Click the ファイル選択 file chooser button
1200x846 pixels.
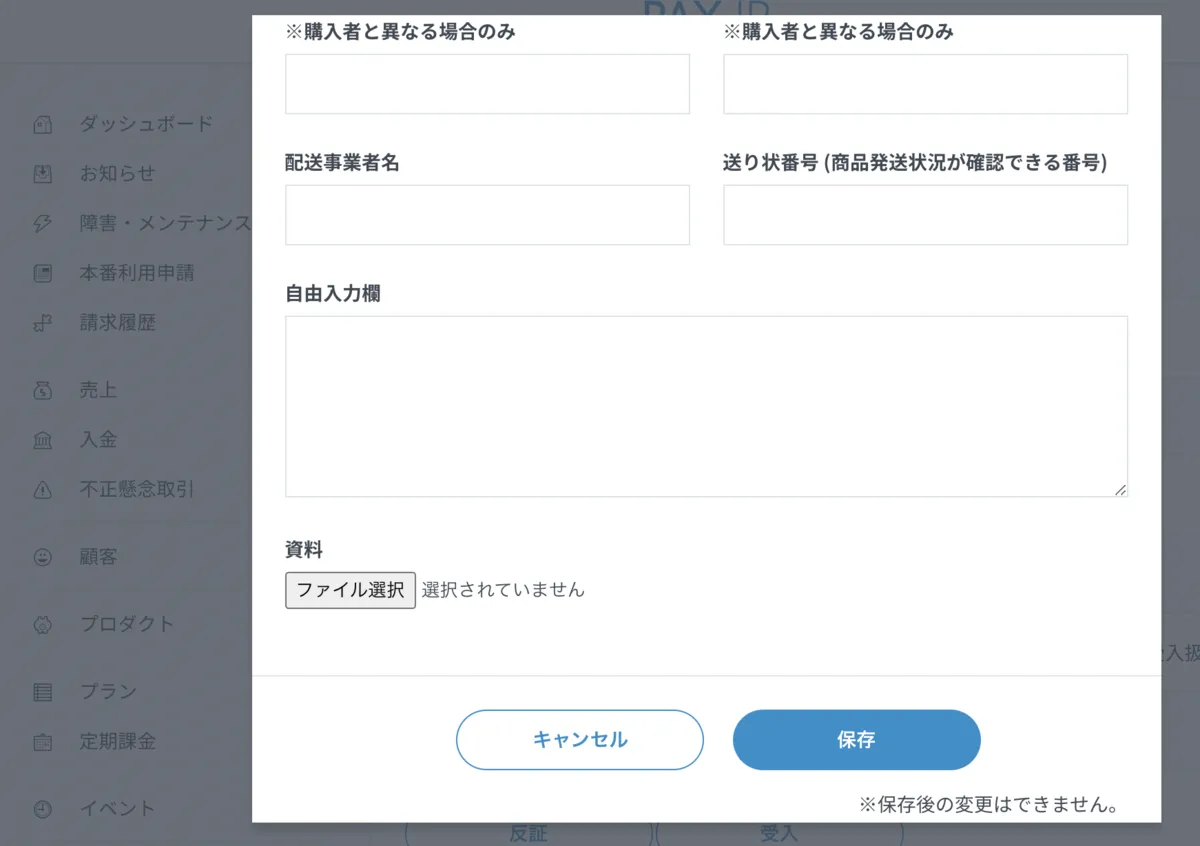(350, 590)
